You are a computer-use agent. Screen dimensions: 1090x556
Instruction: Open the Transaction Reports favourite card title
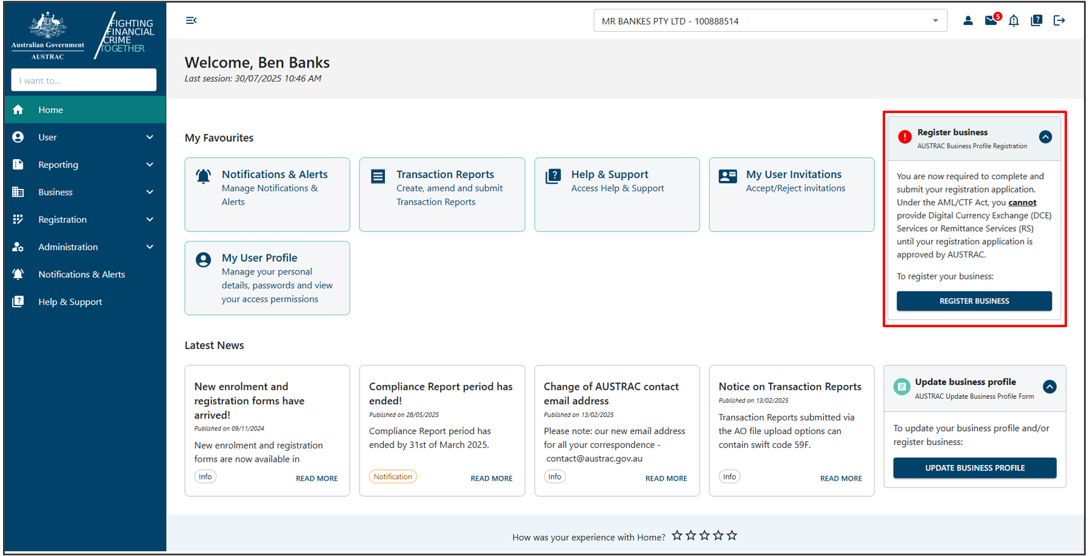tap(445, 174)
